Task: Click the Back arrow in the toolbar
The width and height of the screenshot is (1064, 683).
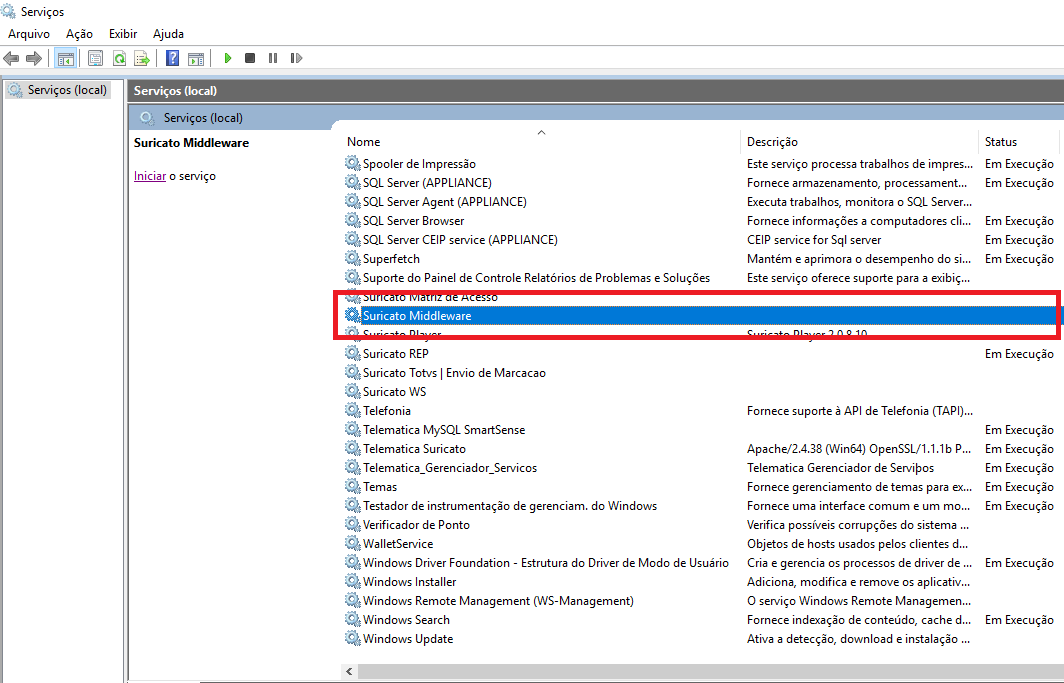Action: point(12,58)
